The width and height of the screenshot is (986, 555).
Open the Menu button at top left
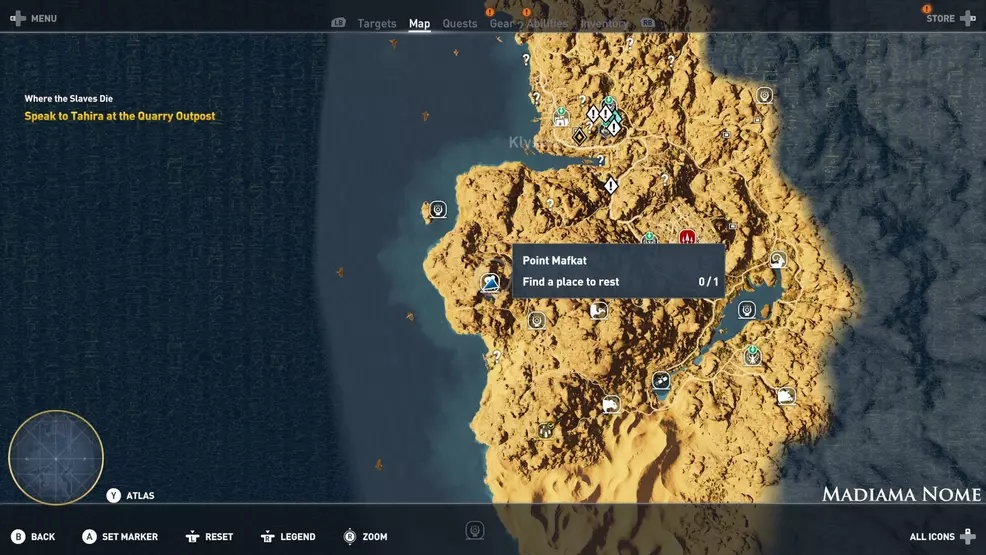(x=33, y=18)
